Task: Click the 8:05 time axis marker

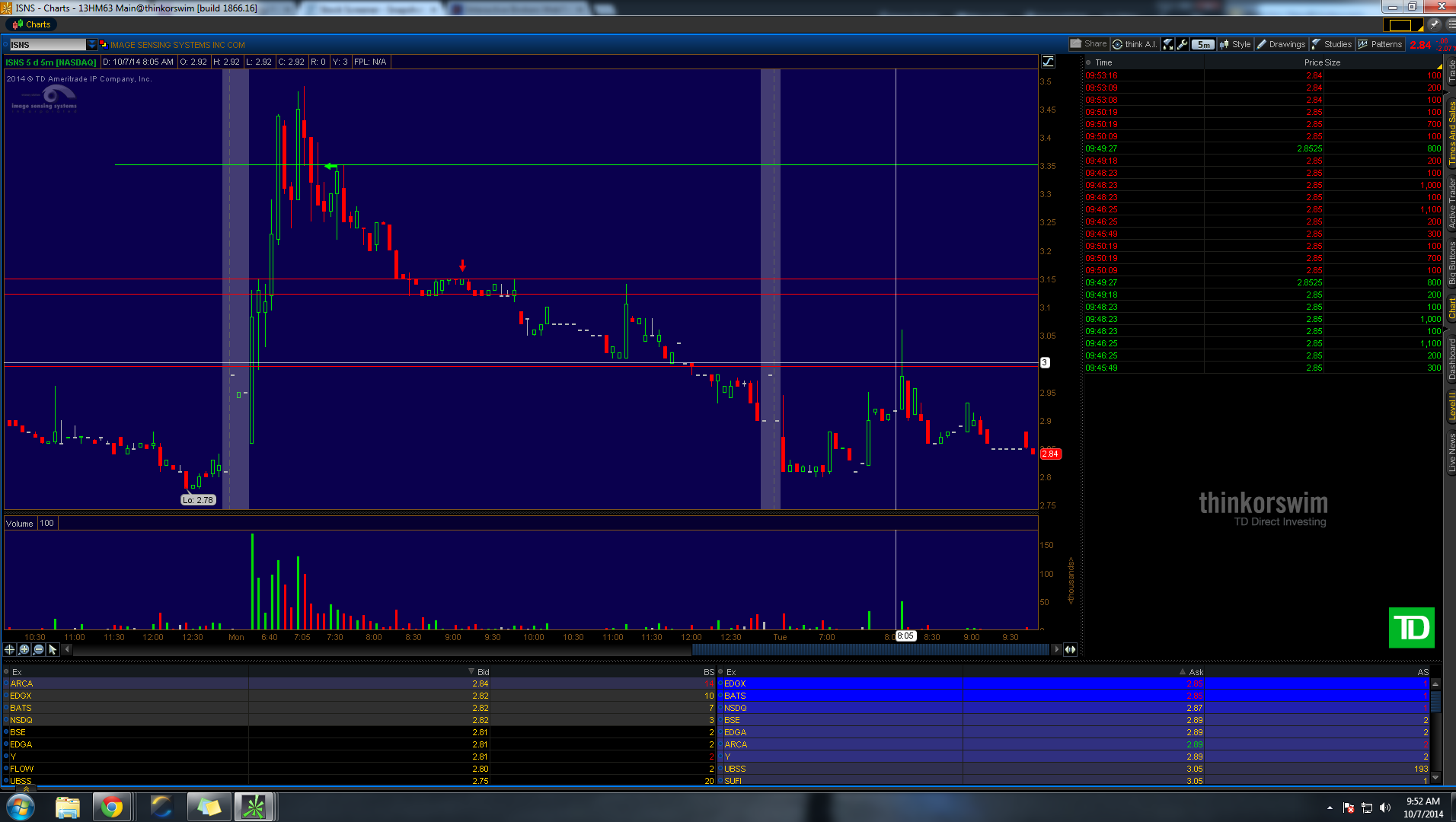Action: tap(905, 636)
